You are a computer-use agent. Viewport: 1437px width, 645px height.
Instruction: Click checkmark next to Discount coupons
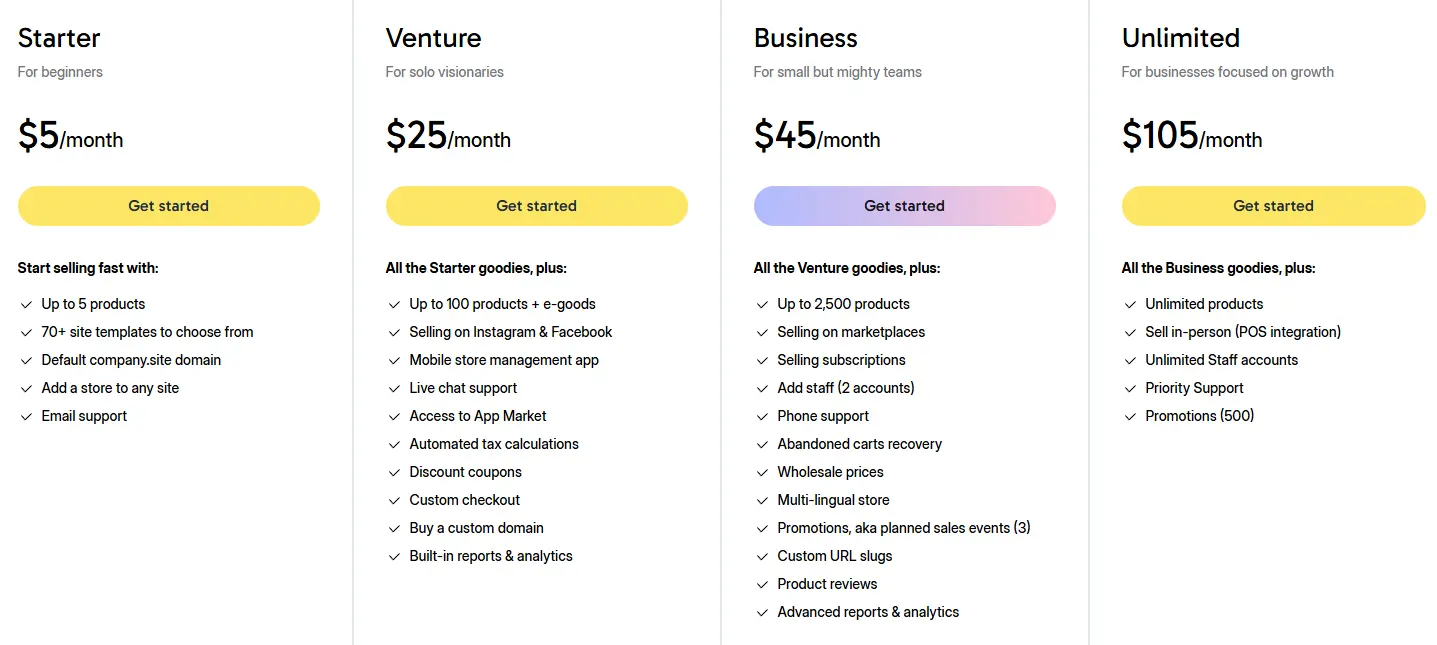(x=394, y=473)
